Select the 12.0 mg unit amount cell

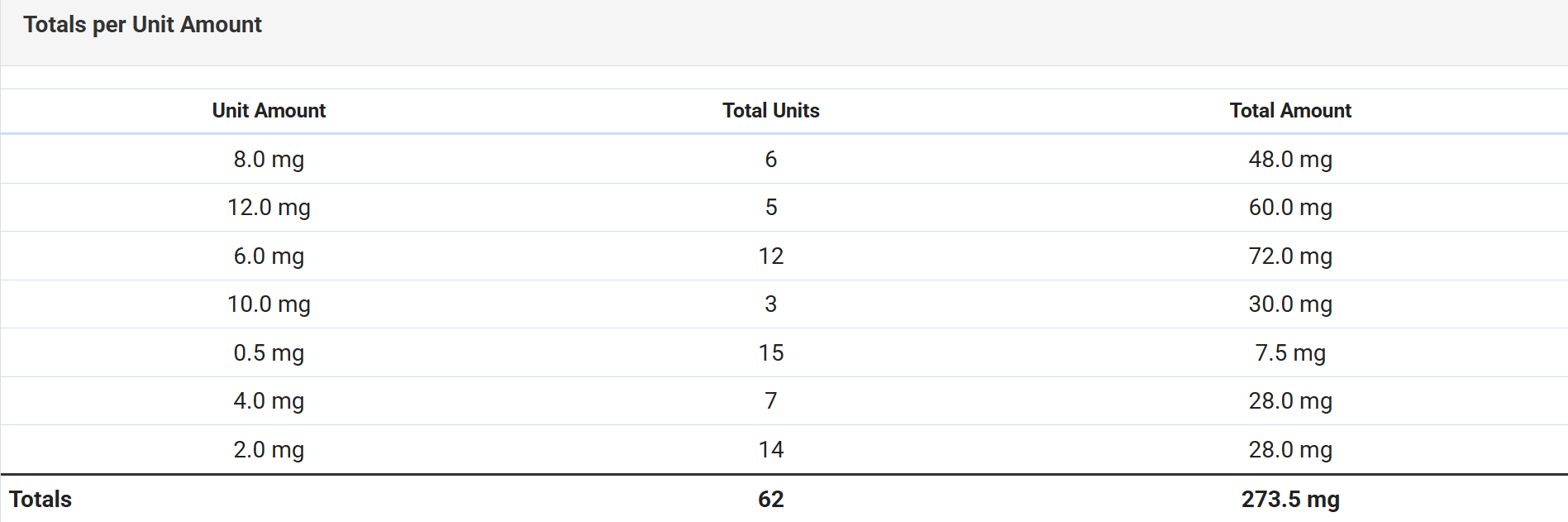[269, 207]
